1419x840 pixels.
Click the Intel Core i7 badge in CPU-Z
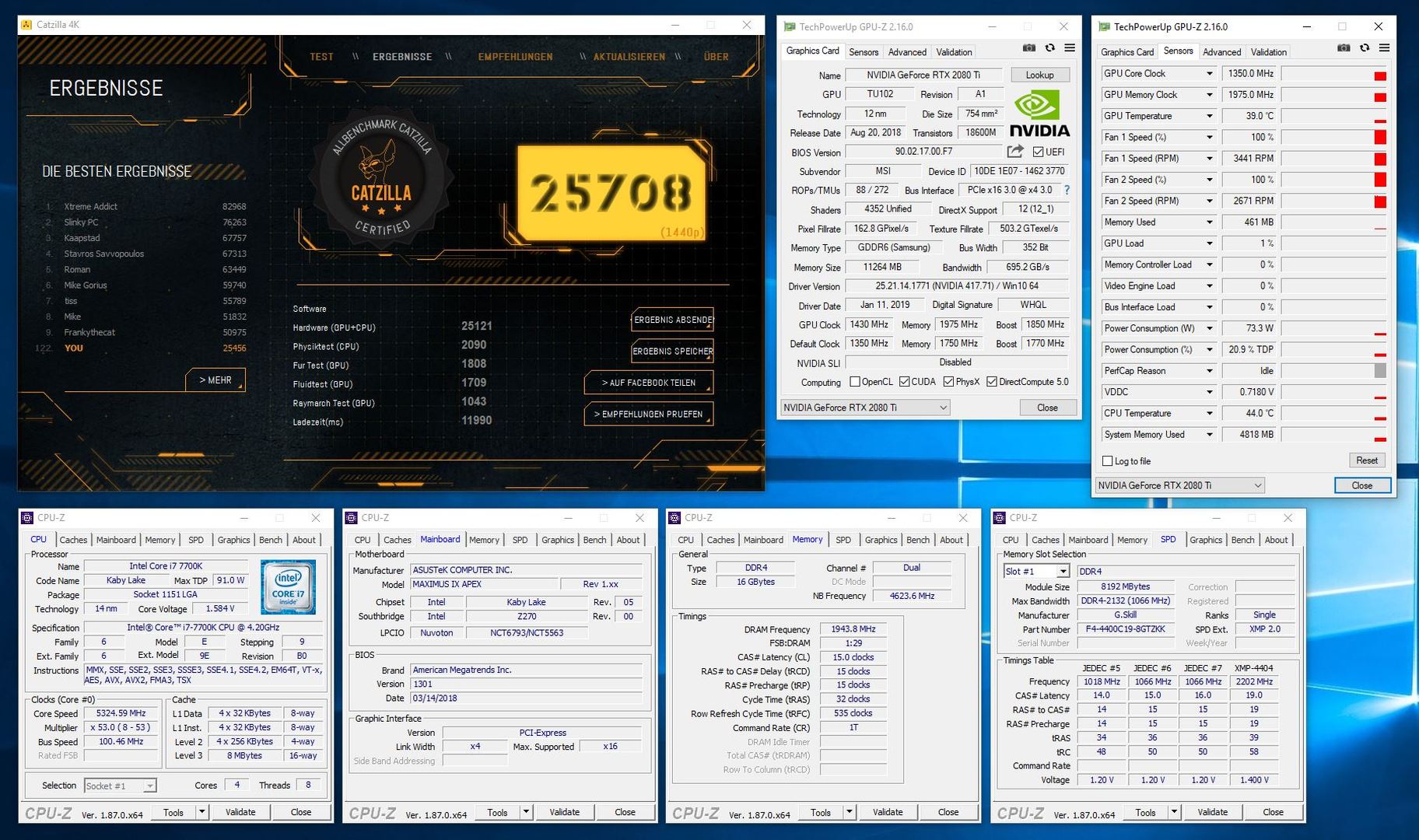(288, 587)
